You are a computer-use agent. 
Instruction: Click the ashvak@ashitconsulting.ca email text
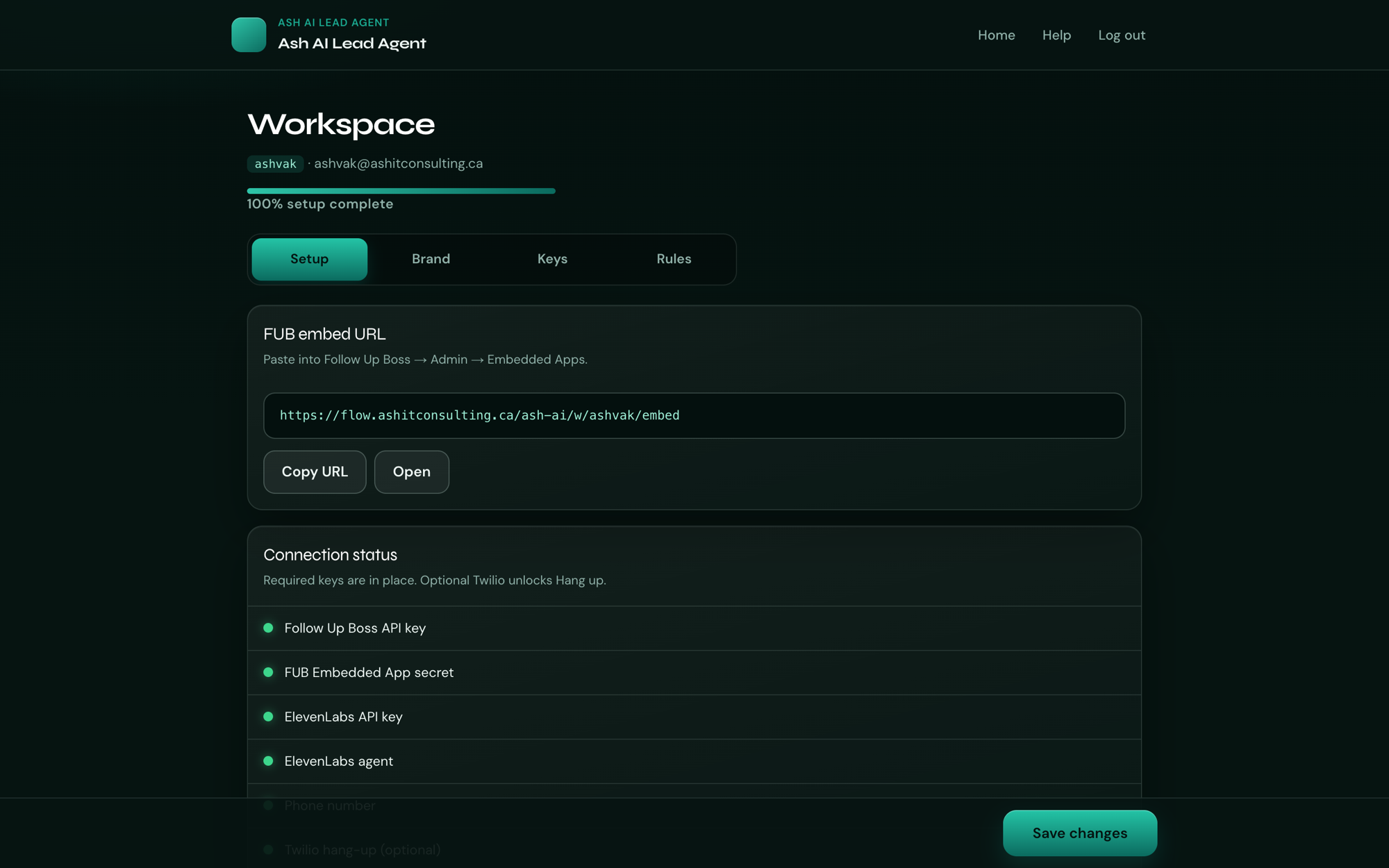click(x=398, y=163)
